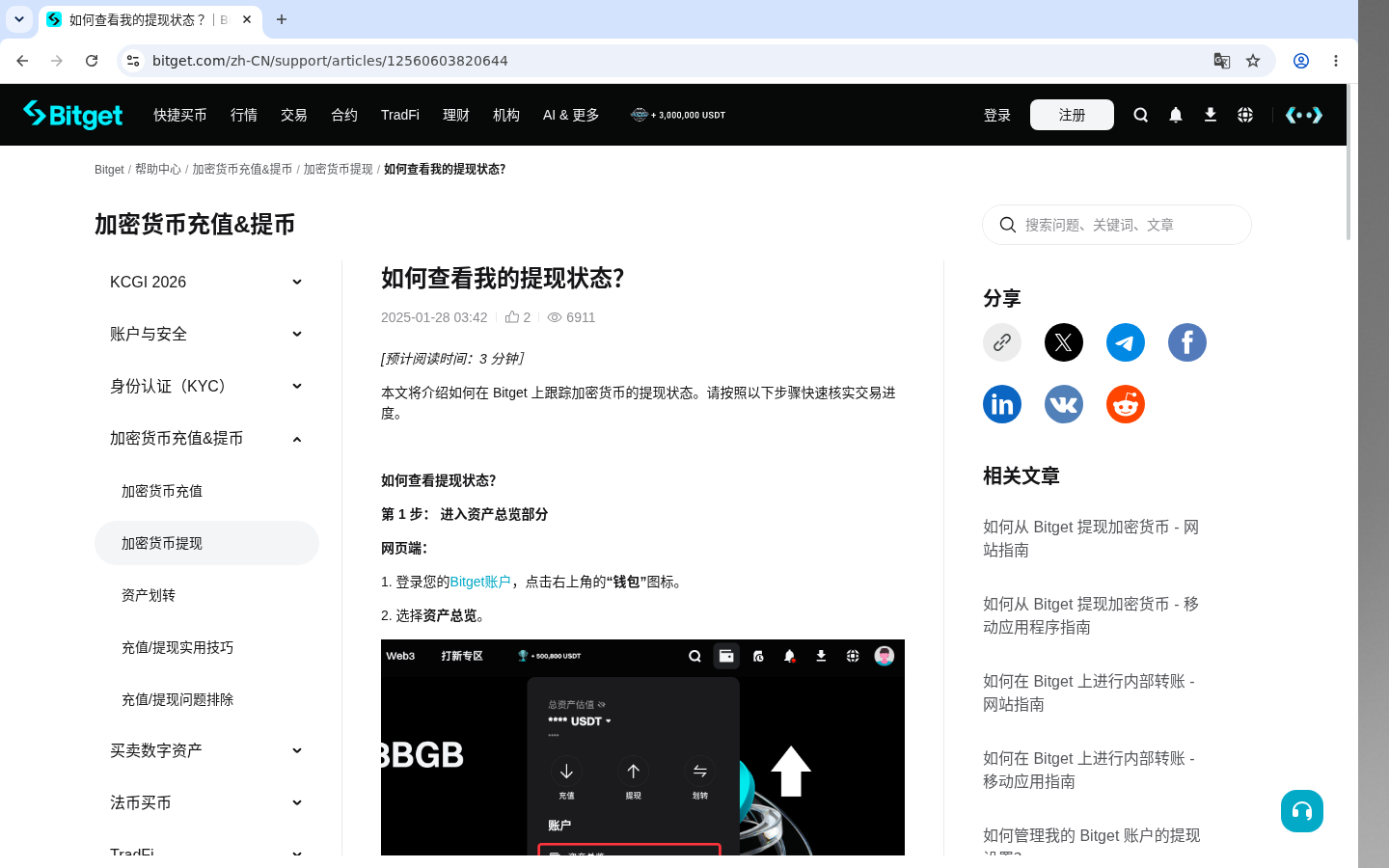Viewport: 1389px width, 868px height.
Task: Click the teal code-bracket icon in header
Action: (x=1303, y=115)
